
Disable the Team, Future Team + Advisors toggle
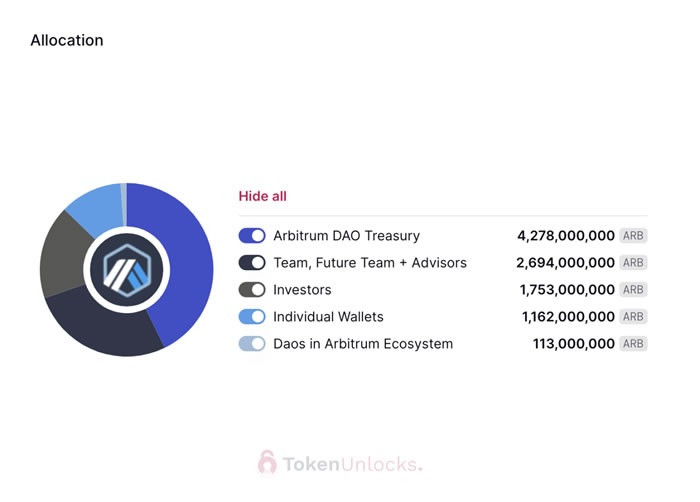(252, 263)
